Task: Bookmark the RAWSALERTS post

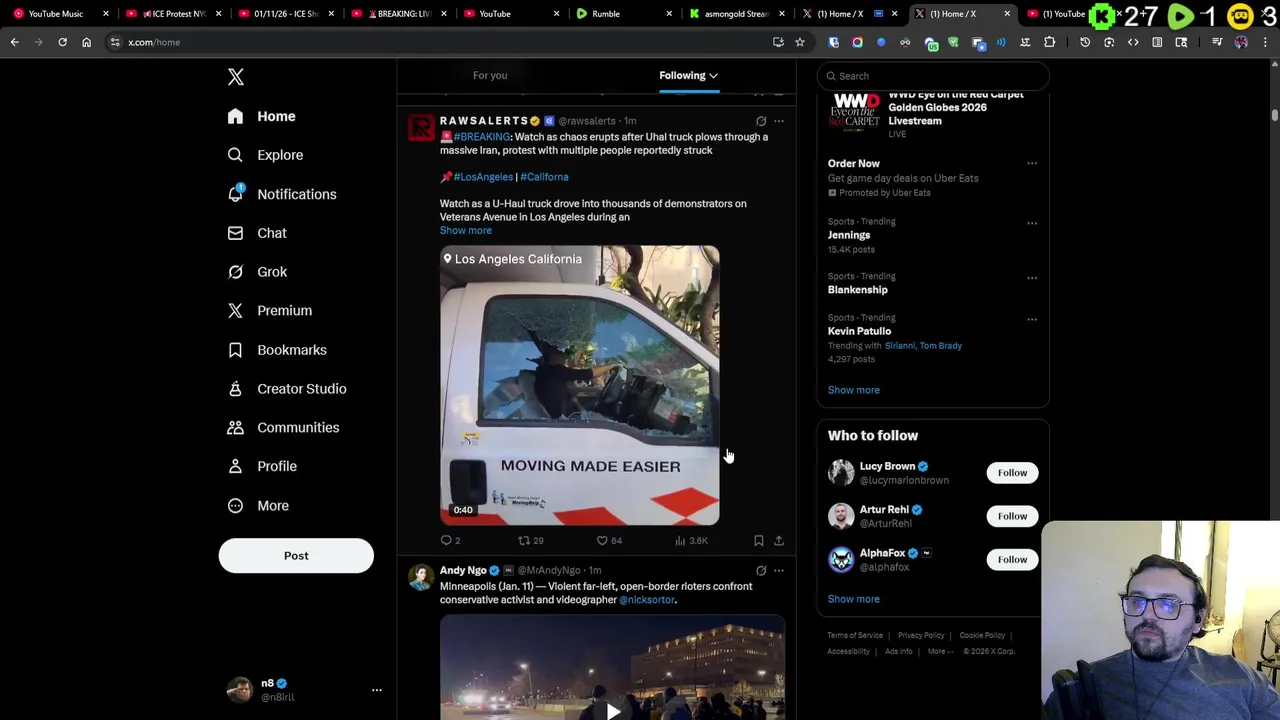Action: point(759,541)
